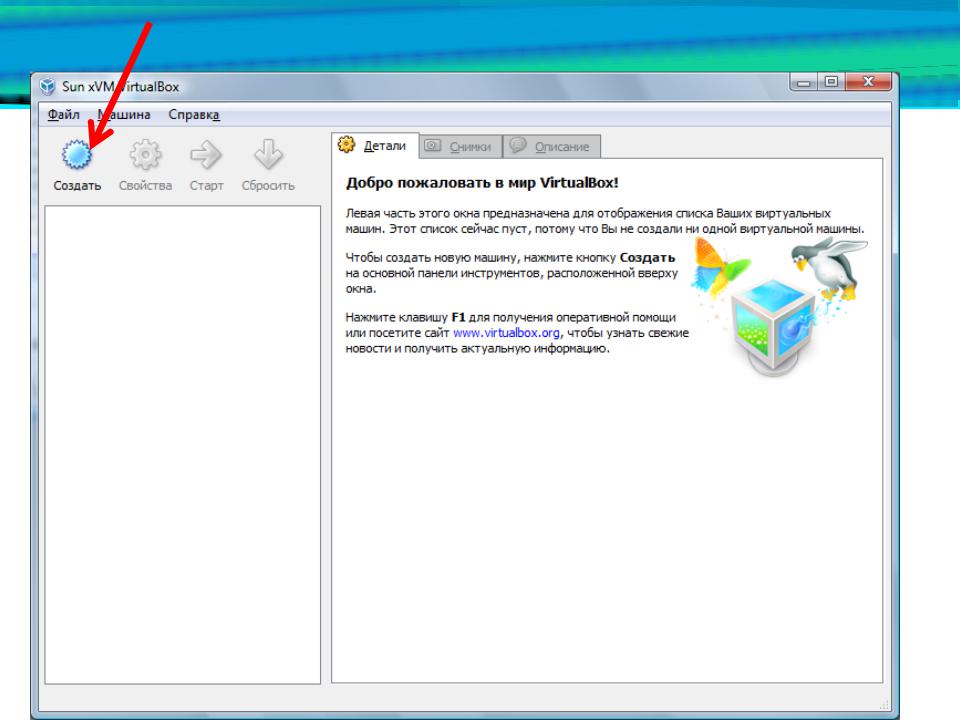Image resolution: width=960 pixels, height=720 pixels.
Task: Maximize the VirtualBox window
Action: pyautogui.click(x=831, y=82)
